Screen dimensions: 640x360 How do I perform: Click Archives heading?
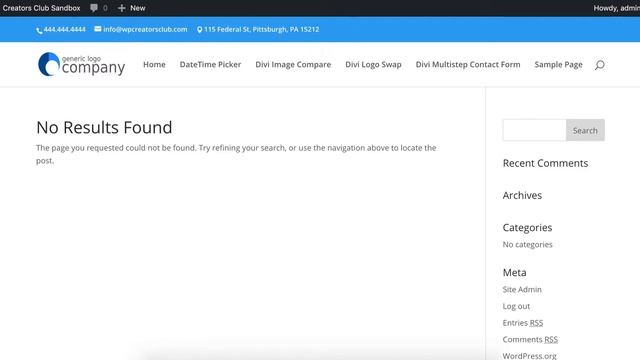pyautogui.click(x=522, y=196)
